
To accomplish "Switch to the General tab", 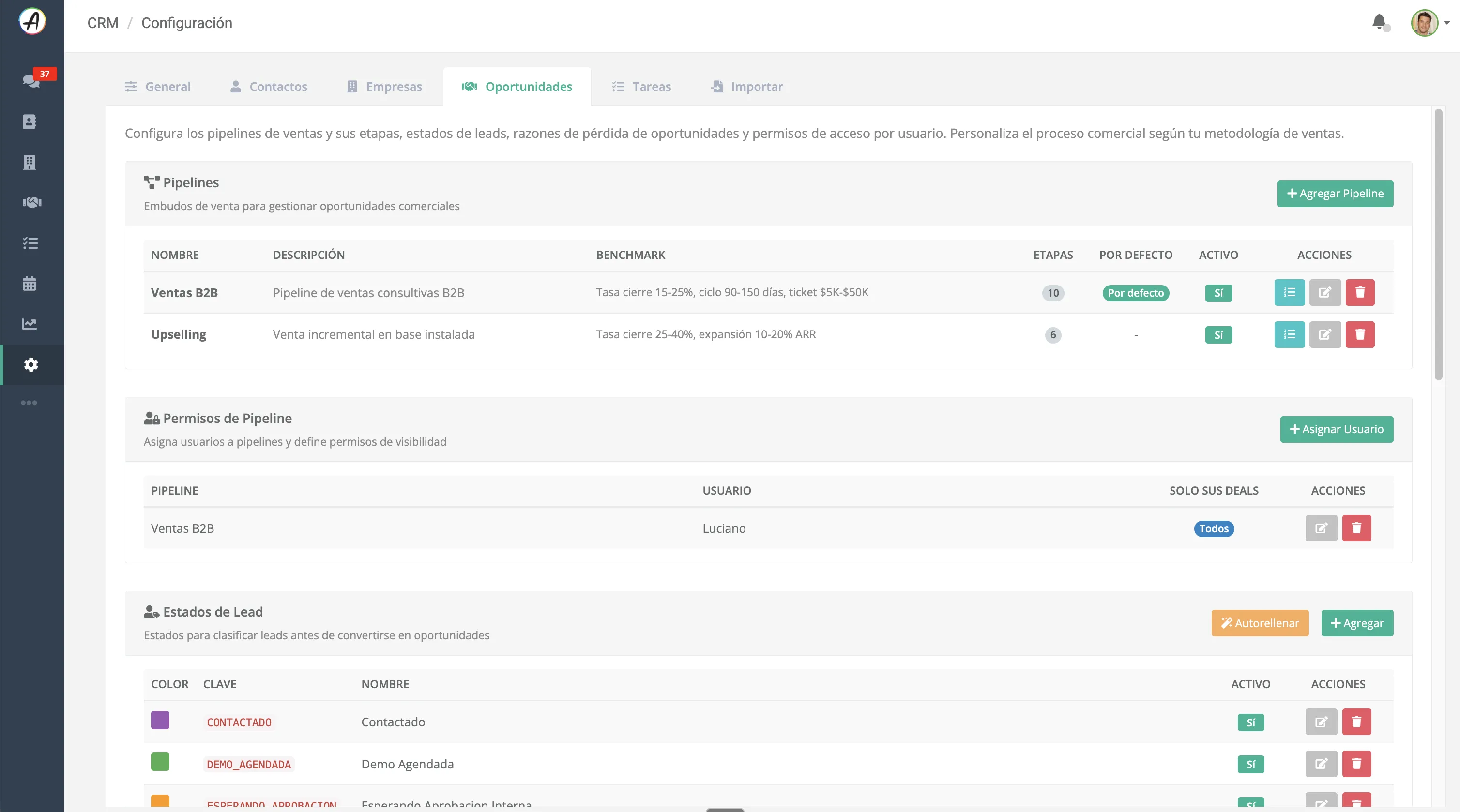I will 157,87.
